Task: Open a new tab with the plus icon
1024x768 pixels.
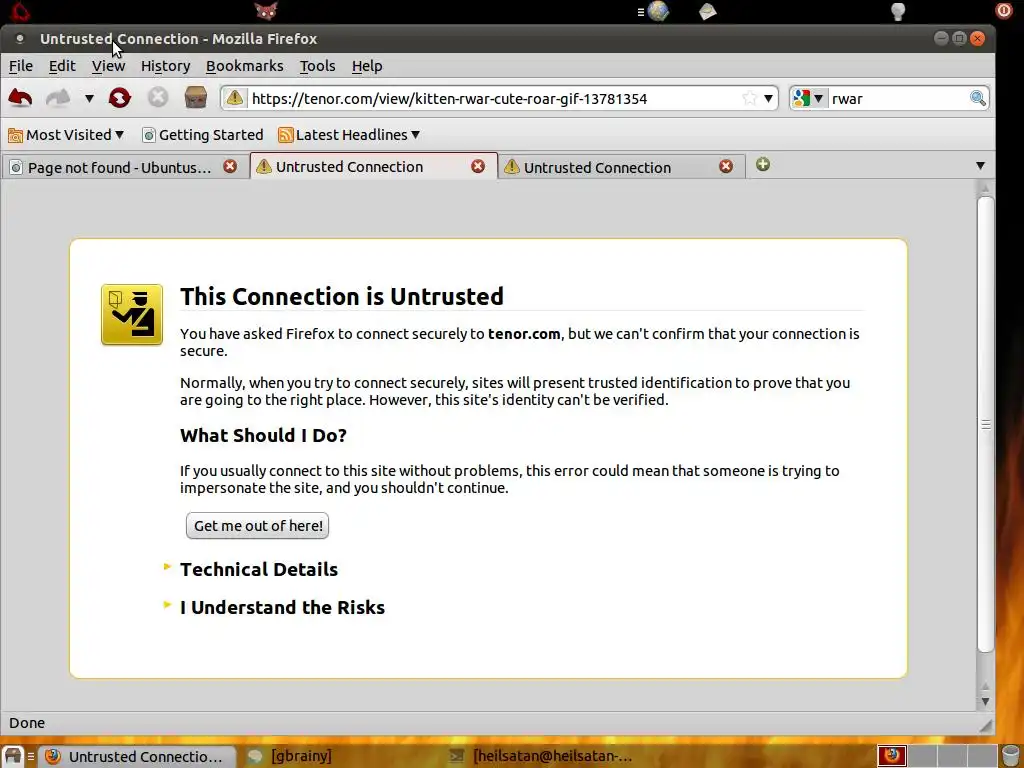Action: (763, 165)
